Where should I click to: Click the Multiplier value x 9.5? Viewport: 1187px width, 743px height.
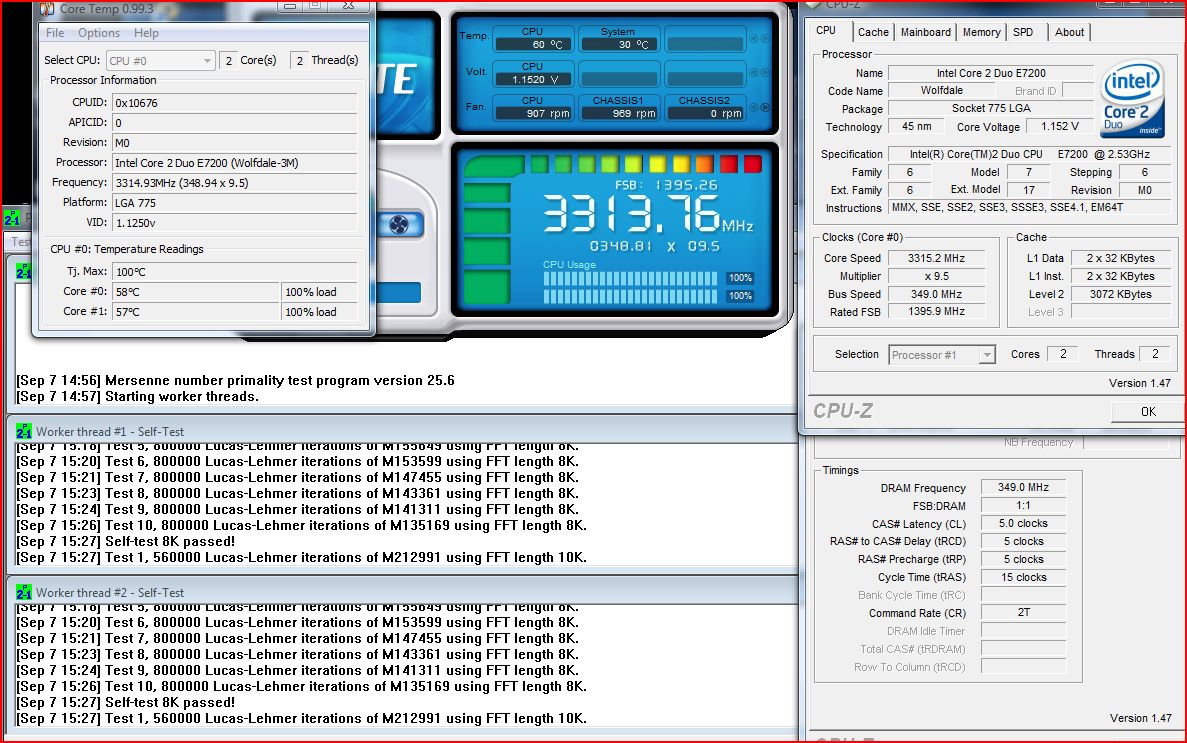click(936, 276)
